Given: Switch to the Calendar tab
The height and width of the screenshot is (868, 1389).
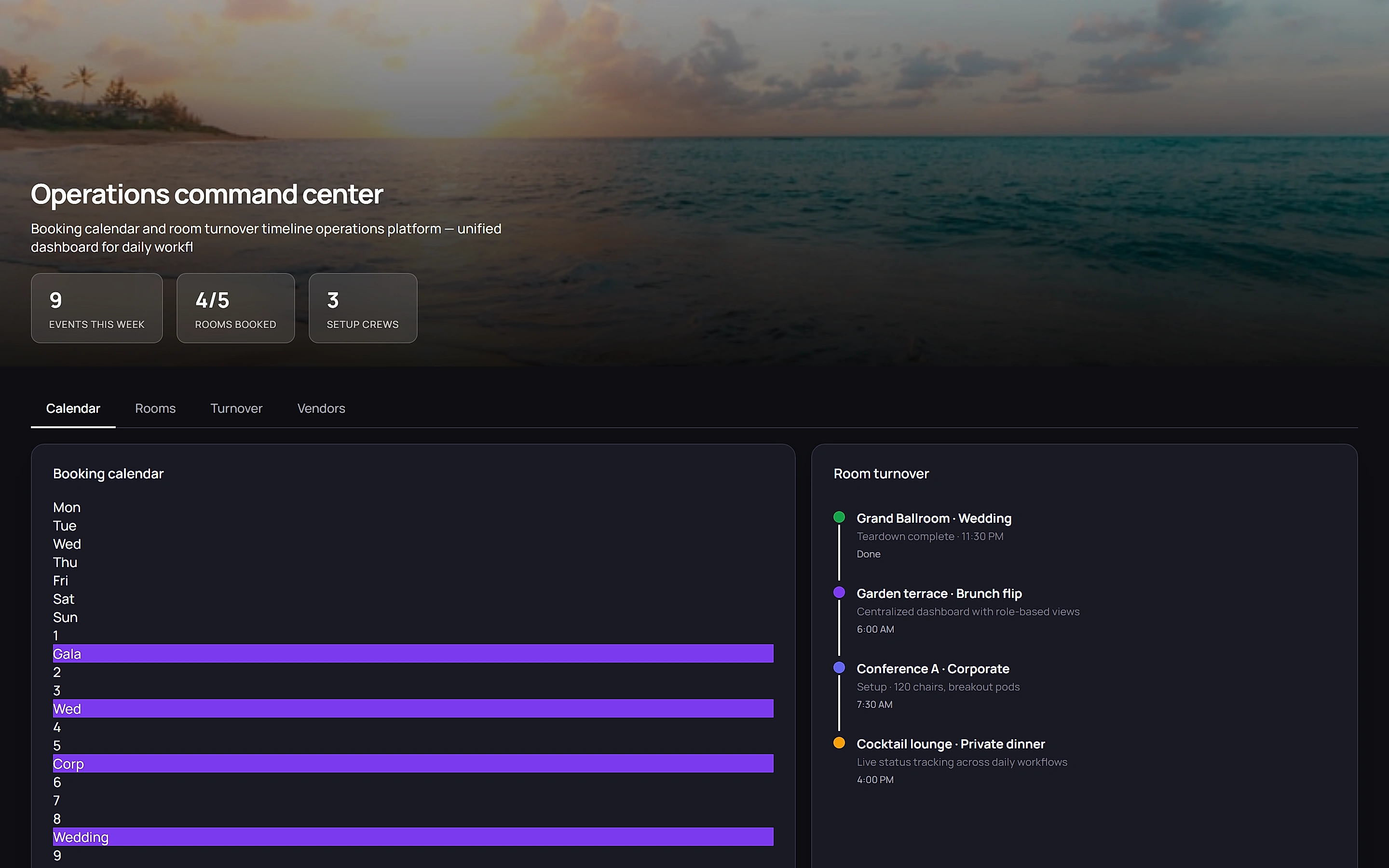Looking at the screenshot, I should click(73, 408).
